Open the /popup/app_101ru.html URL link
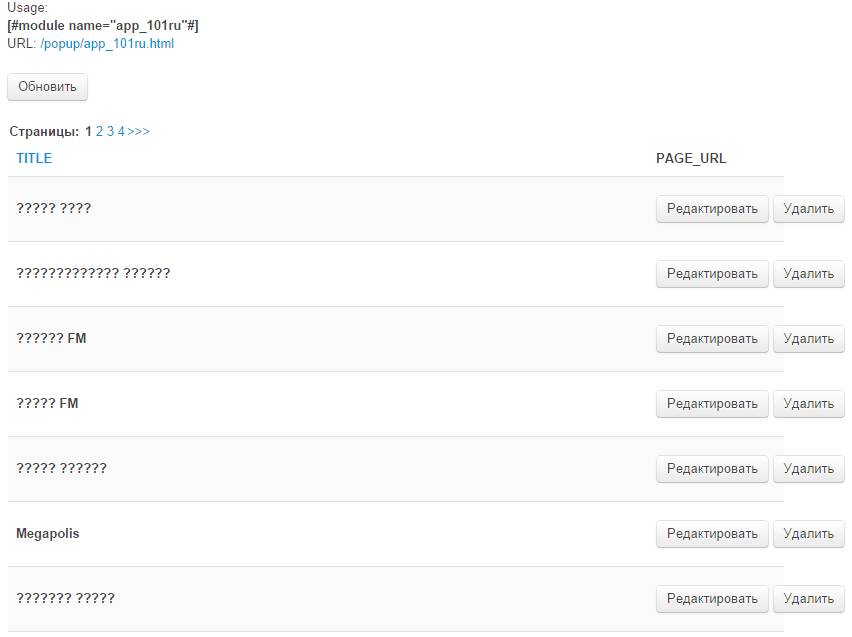 (107, 44)
